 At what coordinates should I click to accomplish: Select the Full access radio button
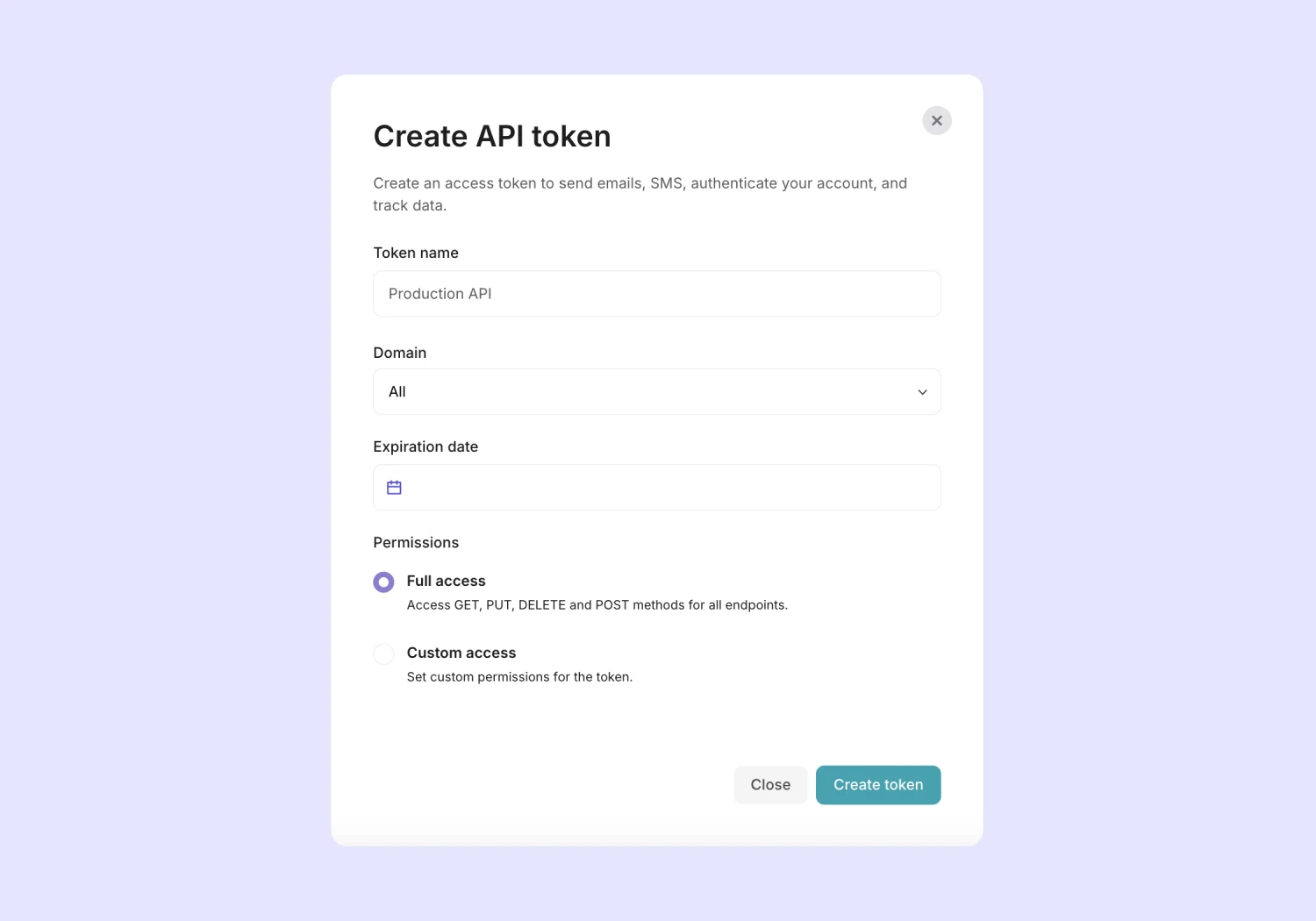pyautogui.click(x=383, y=582)
